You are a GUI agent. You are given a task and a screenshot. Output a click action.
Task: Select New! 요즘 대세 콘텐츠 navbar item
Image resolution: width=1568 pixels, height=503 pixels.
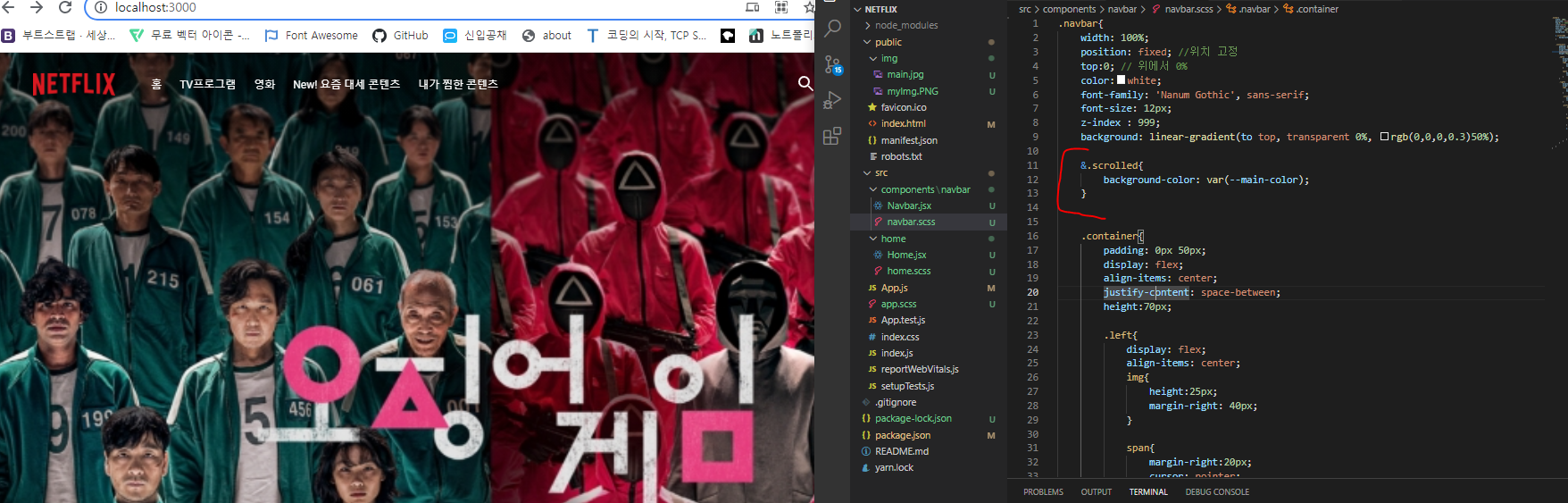coord(346,84)
